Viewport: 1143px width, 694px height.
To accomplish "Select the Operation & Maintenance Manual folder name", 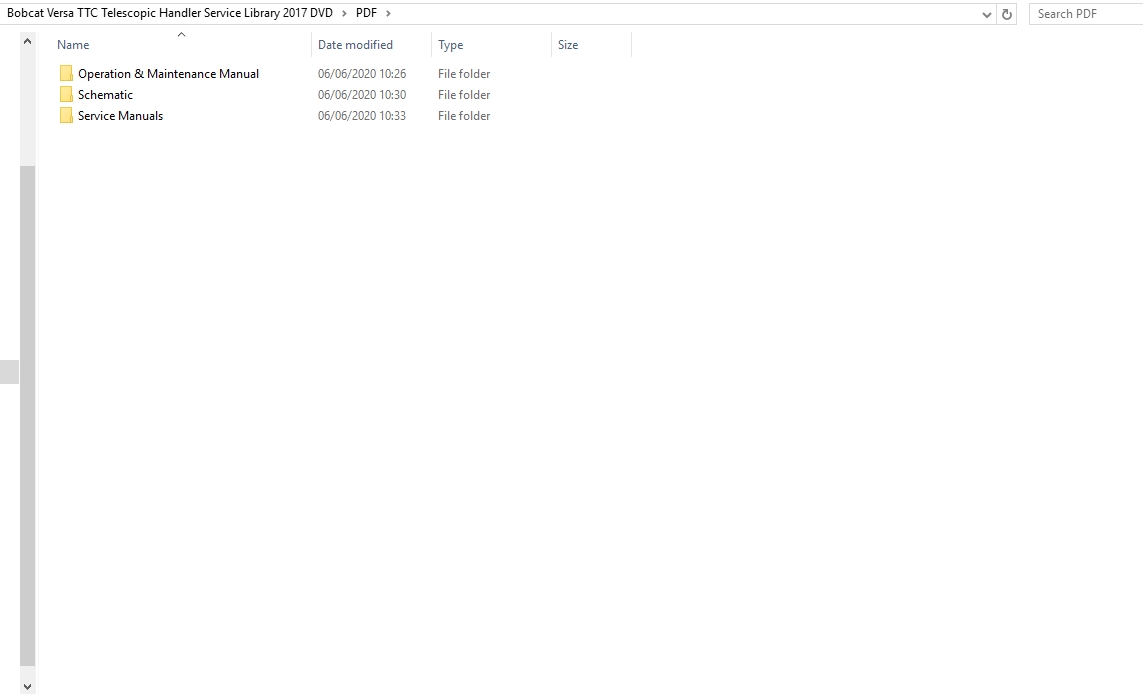I will (x=168, y=74).
